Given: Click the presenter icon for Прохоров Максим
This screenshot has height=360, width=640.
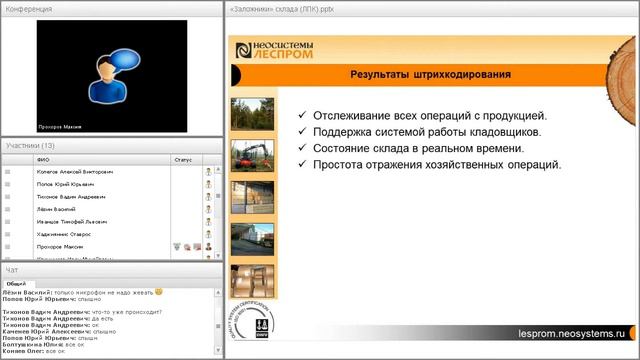Looking at the screenshot, I should 208,247.
